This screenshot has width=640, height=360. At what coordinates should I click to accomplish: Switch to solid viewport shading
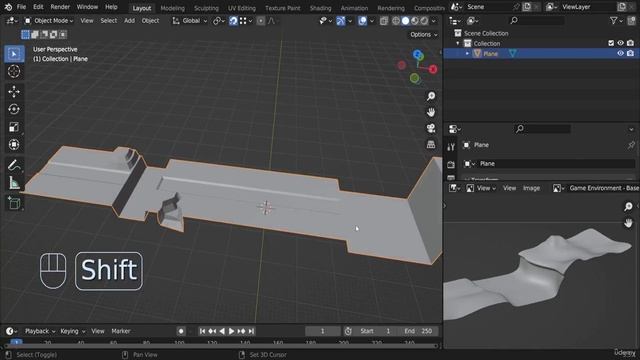pos(405,21)
